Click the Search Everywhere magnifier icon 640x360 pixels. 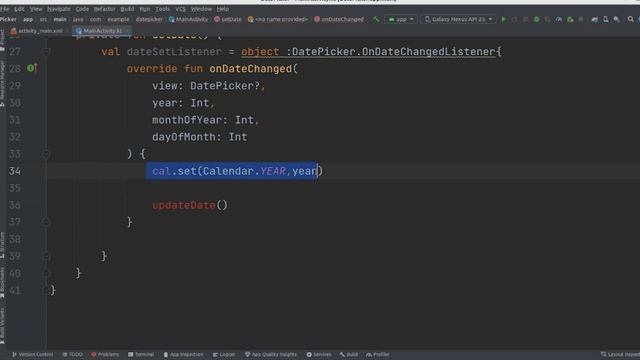pos(631,19)
